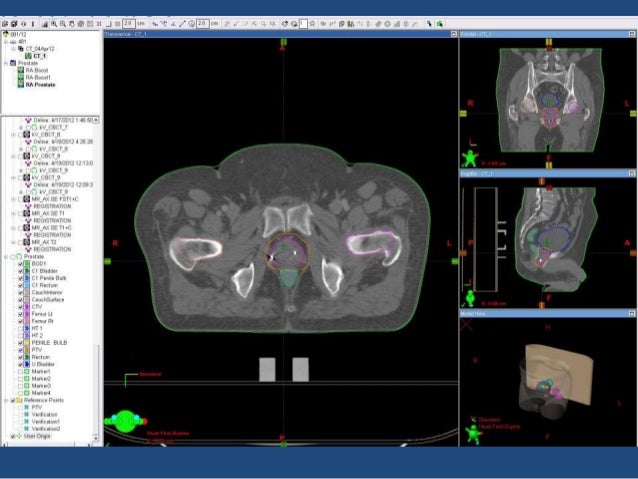638x479 pixels.
Task: Expand the MR_AX SE FST1 +C node
Action: (x=13, y=199)
